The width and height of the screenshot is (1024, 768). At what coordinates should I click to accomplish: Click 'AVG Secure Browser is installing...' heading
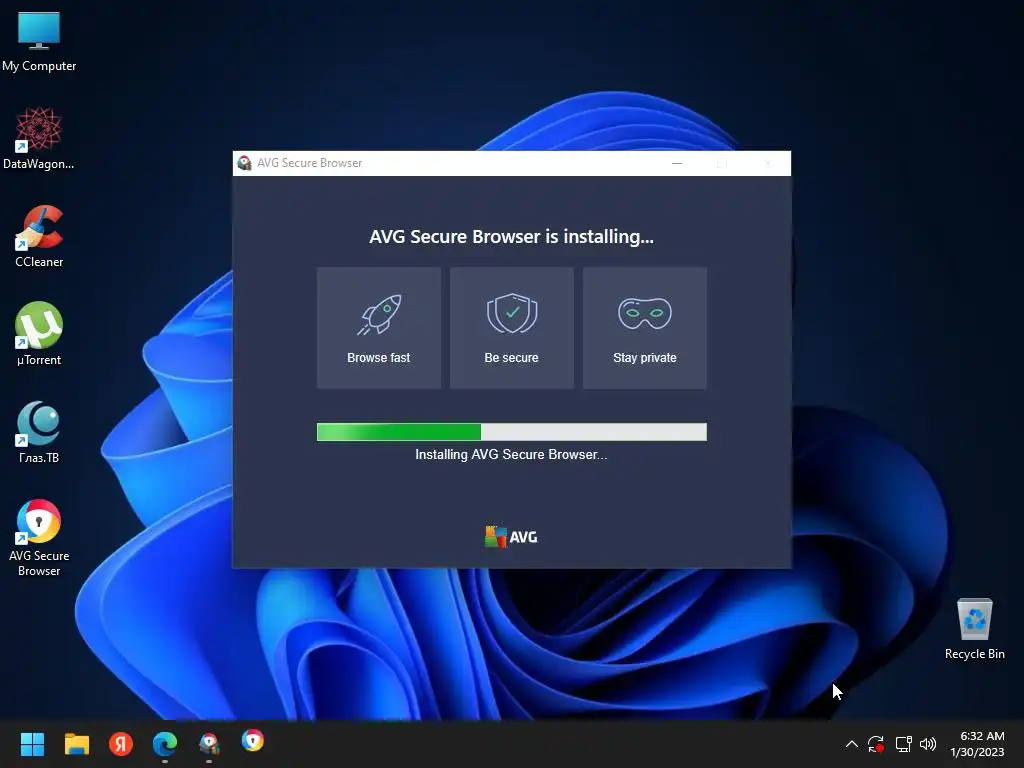511,236
